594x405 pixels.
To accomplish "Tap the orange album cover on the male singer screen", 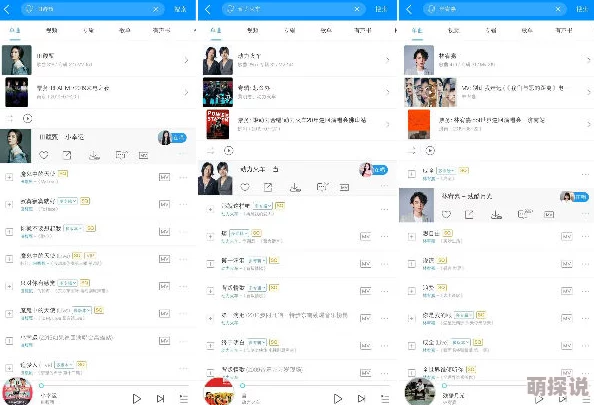I will pos(419,124).
